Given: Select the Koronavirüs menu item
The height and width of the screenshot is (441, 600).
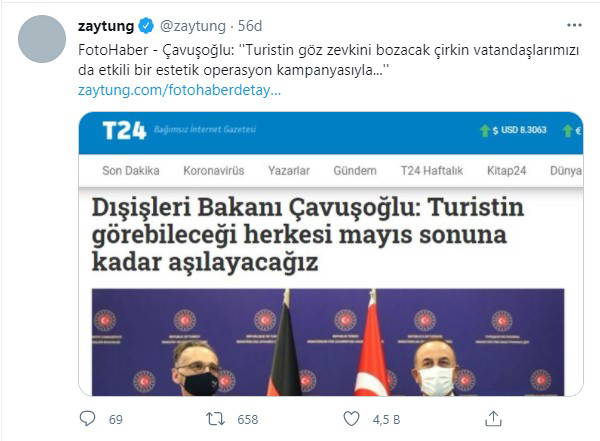Looking at the screenshot, I should pyautogui.click(x=214, y=170).
